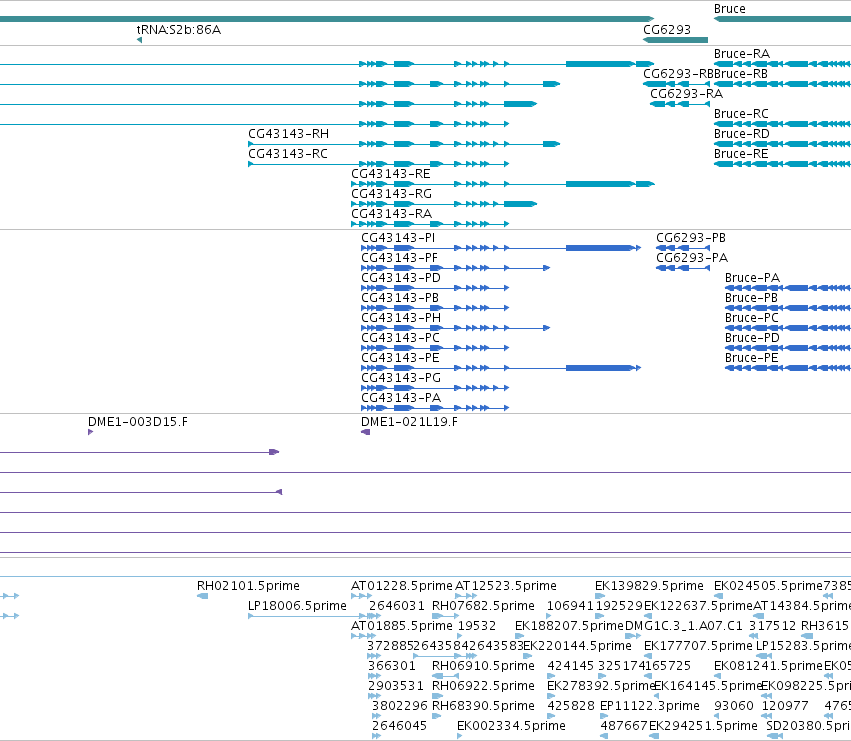This screenshot has height=741, width=851.
Task: Select the CG6293 gene bar glyph
Action: (x=675, y=40)
